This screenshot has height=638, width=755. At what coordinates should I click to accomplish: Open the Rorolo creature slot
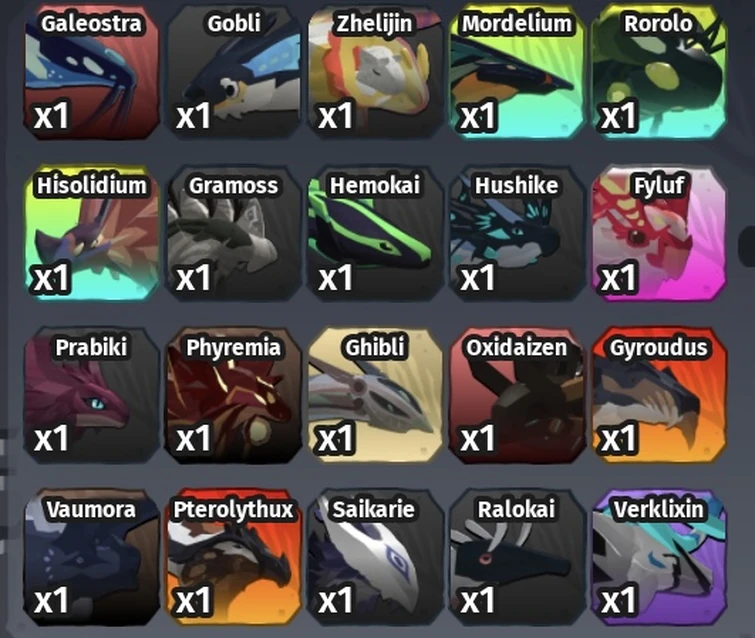(x=659, y=72)
